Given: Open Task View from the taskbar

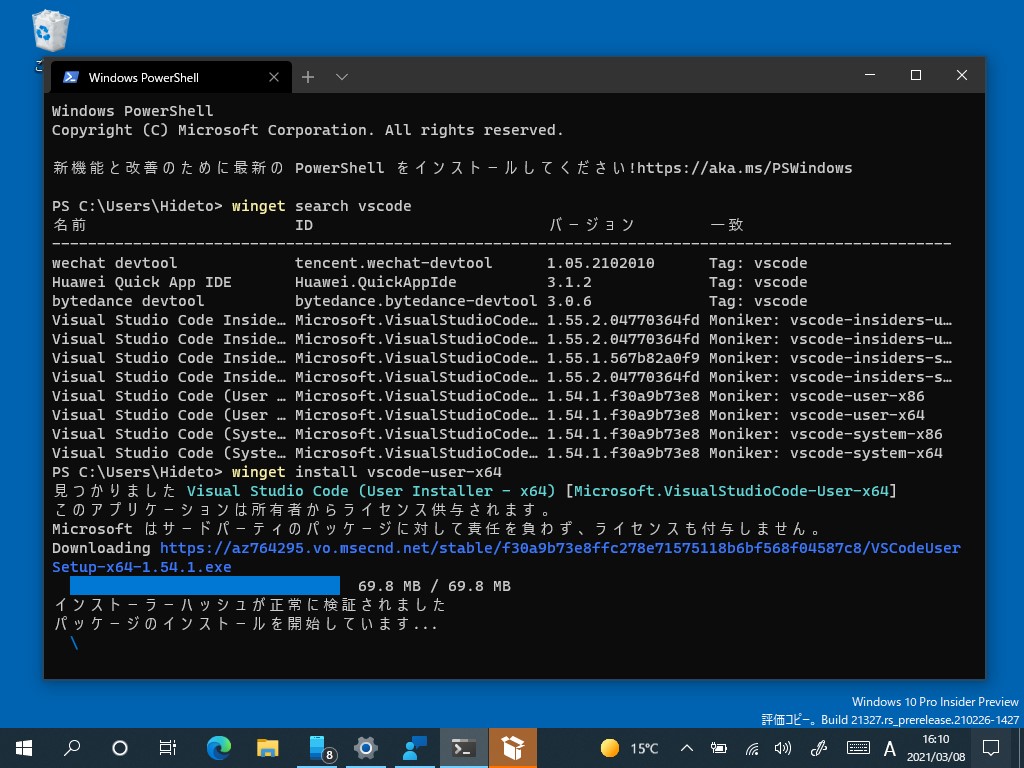Looking at the screenshot, I should pos(168,747).
